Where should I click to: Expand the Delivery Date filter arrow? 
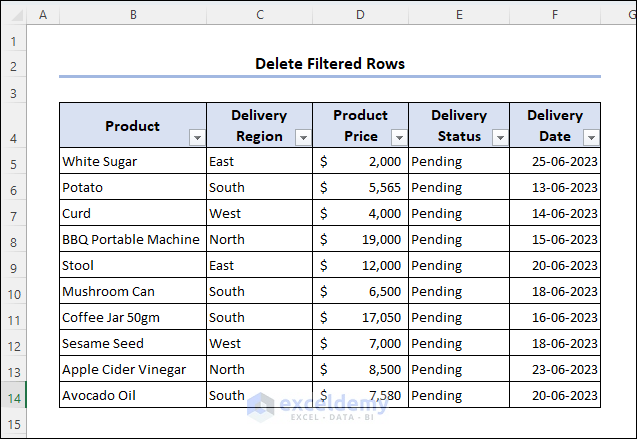591,137
